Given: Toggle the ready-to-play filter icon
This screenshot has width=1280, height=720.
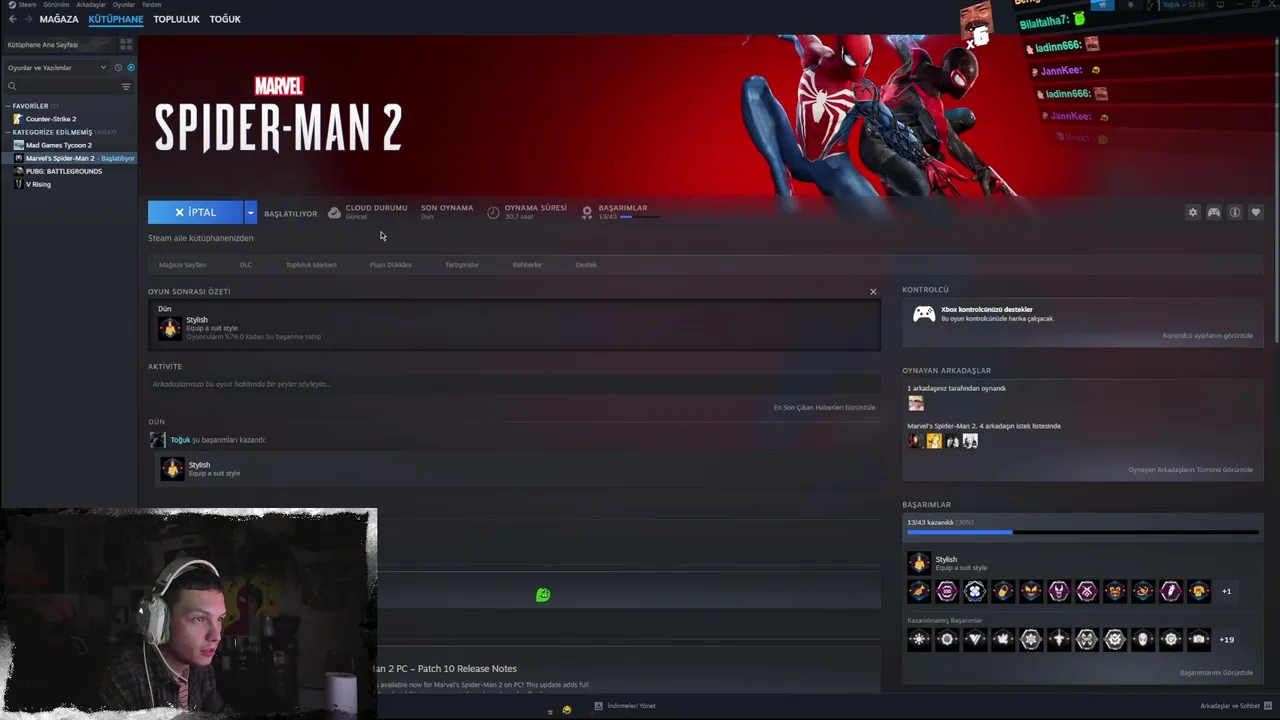Looking at the screenshot, I should (x=131, y=68).
